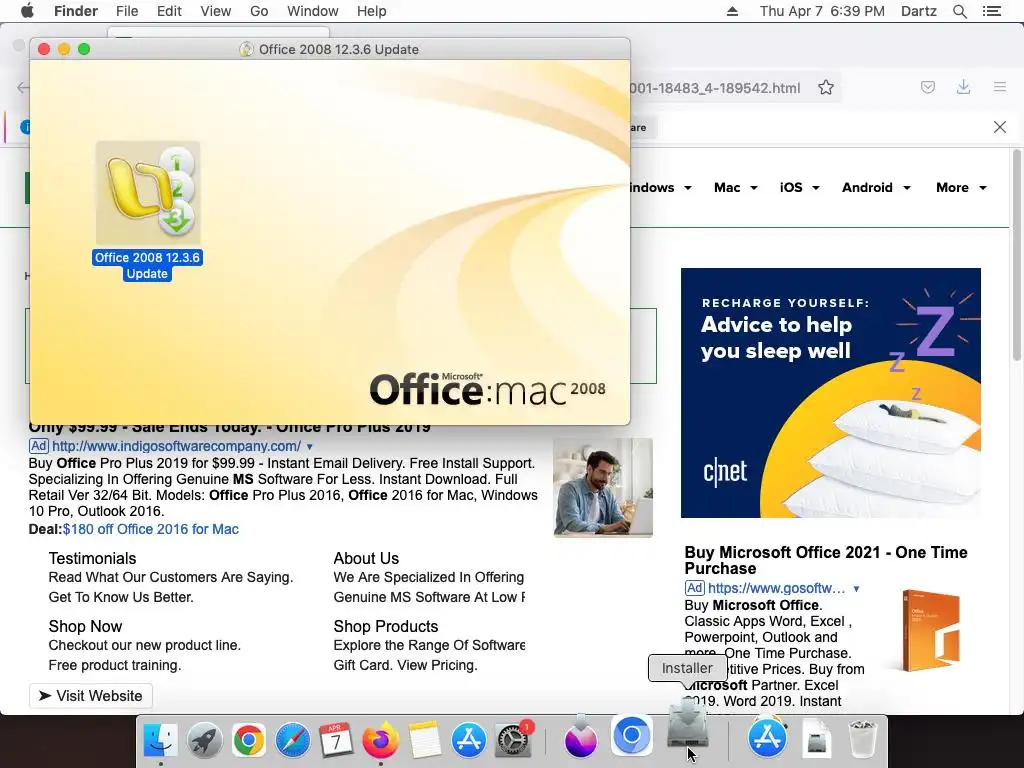1024x768 pixels.
Task: Open Finder from the Dock
Action: tap(160, 740)
